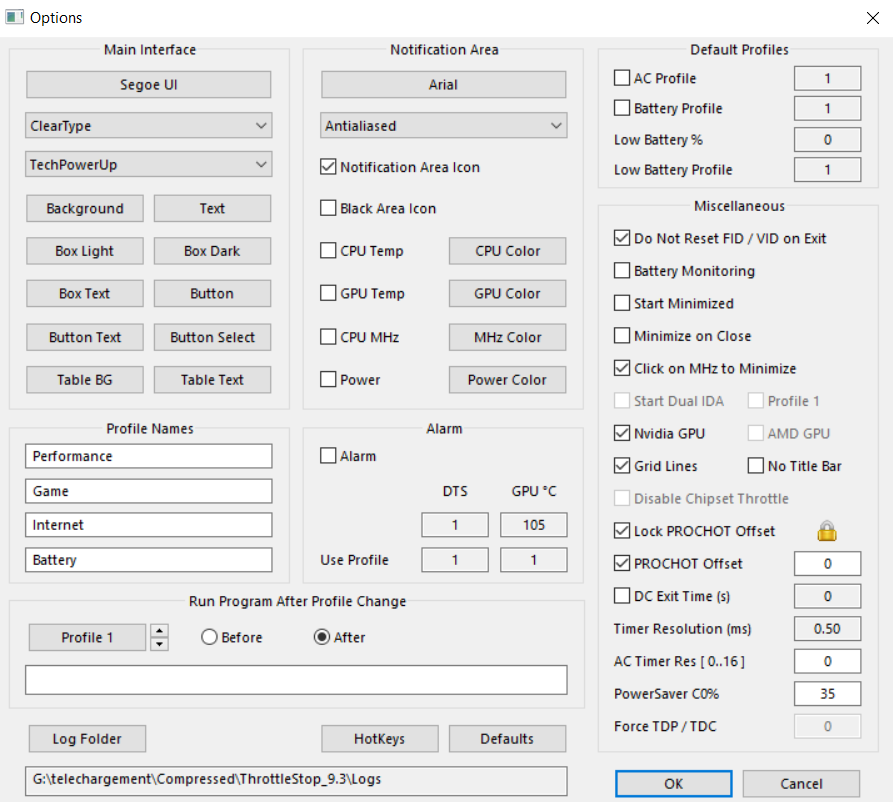893x802 pixels.
Task: Pick the Box Dark color
Action: pyautogui.click(x=212, y=251)
